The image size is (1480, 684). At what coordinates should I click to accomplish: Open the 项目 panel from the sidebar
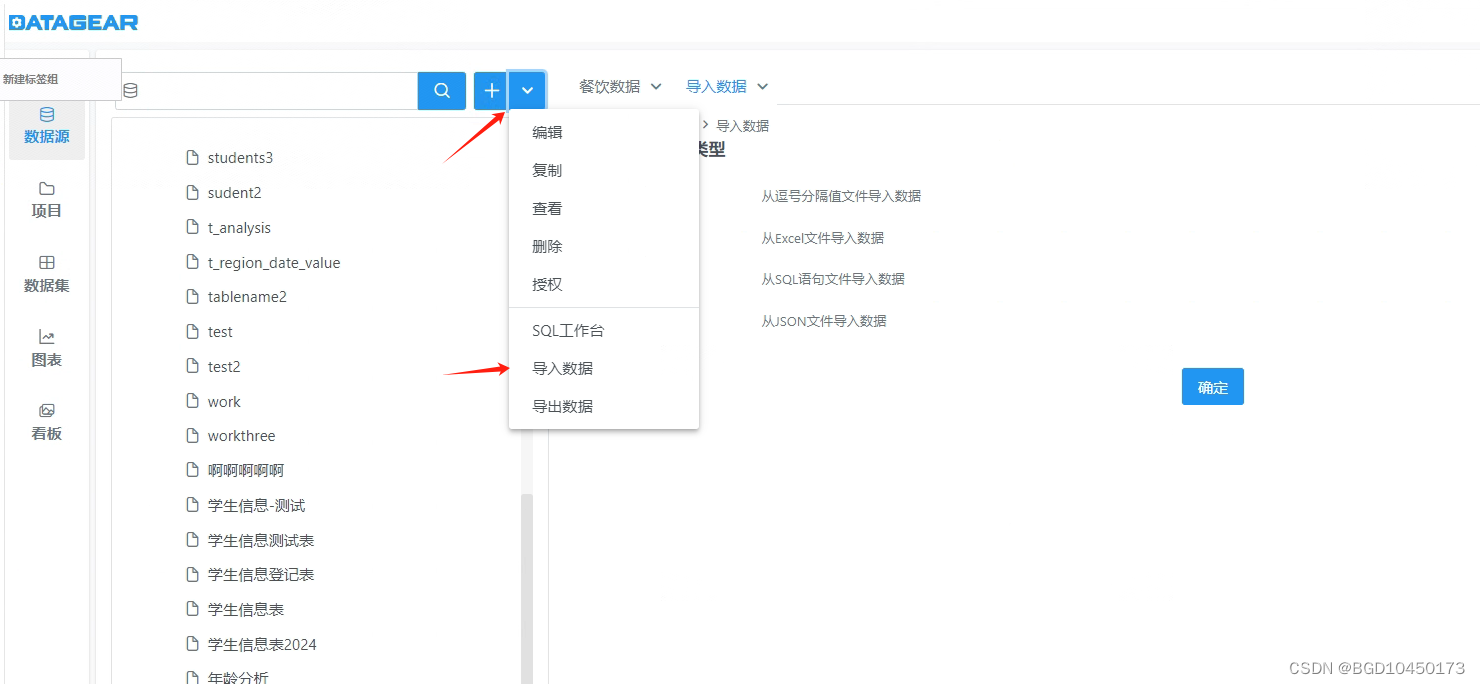(x=46, y=199)
